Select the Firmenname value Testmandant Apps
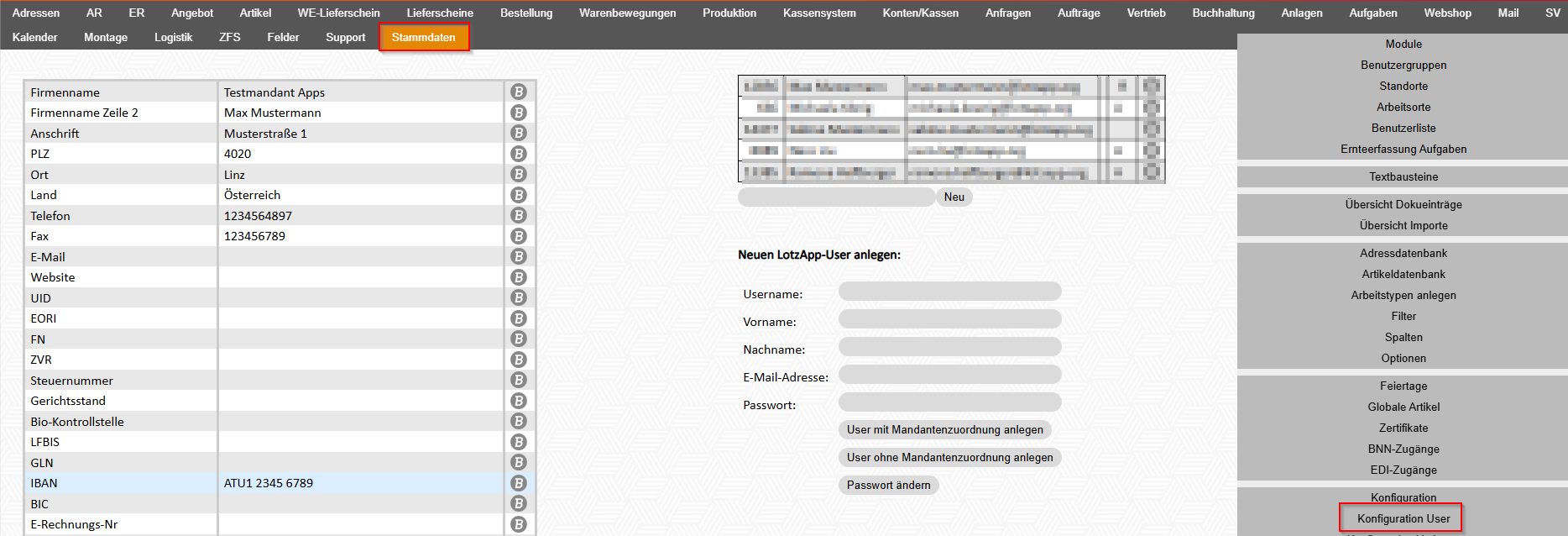The height and width of the screenshot is (536, 1568). (274, 92)
